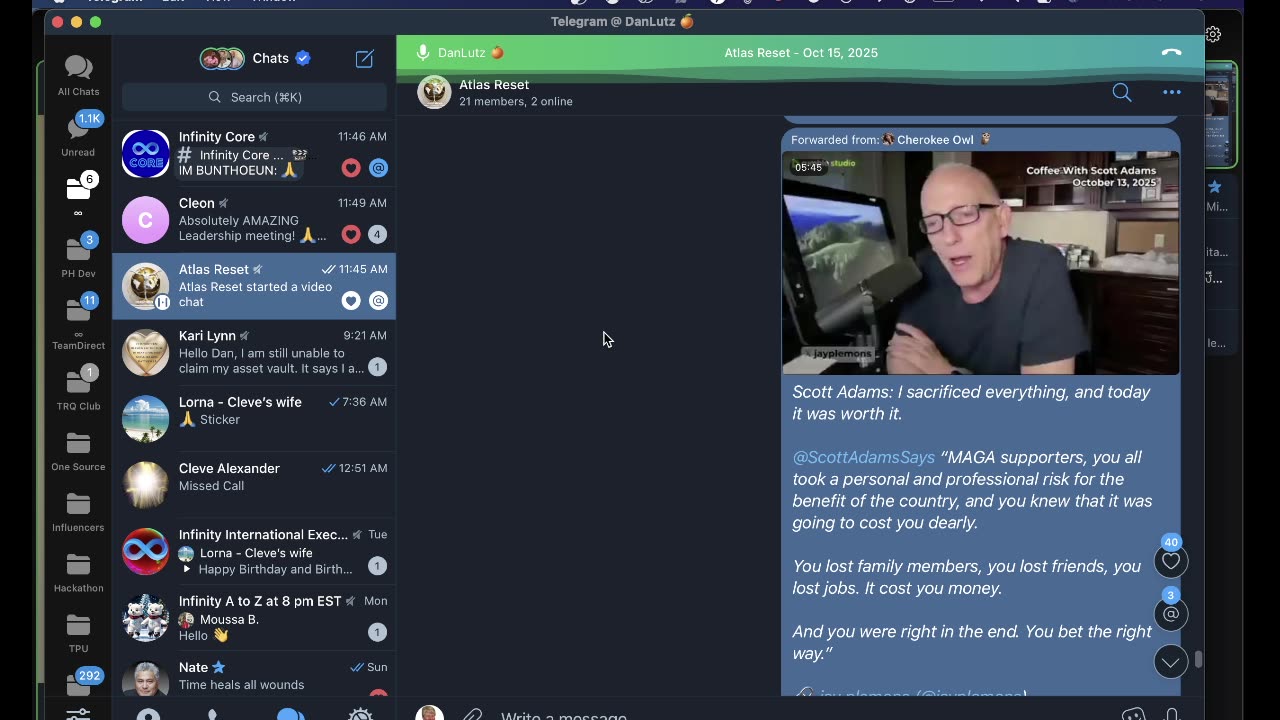Open Atlas Reset group info from title
The image size is (1280, 720).
click(x=494, y=85)
